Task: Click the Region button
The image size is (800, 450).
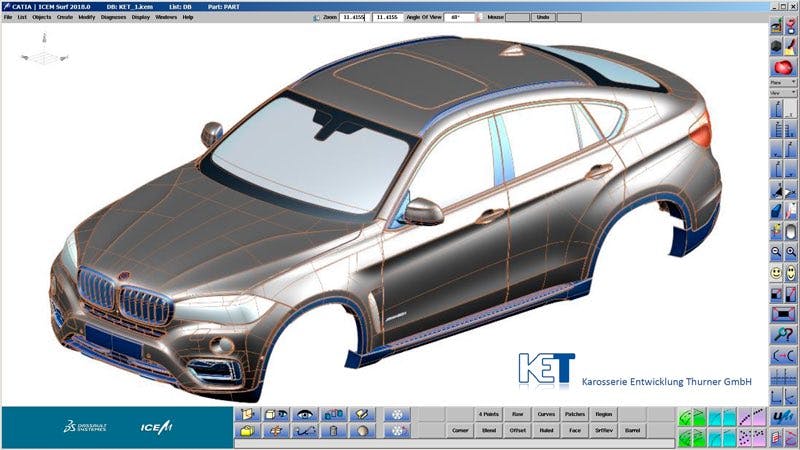Action: pyautogui.click(x=604, y=414)
